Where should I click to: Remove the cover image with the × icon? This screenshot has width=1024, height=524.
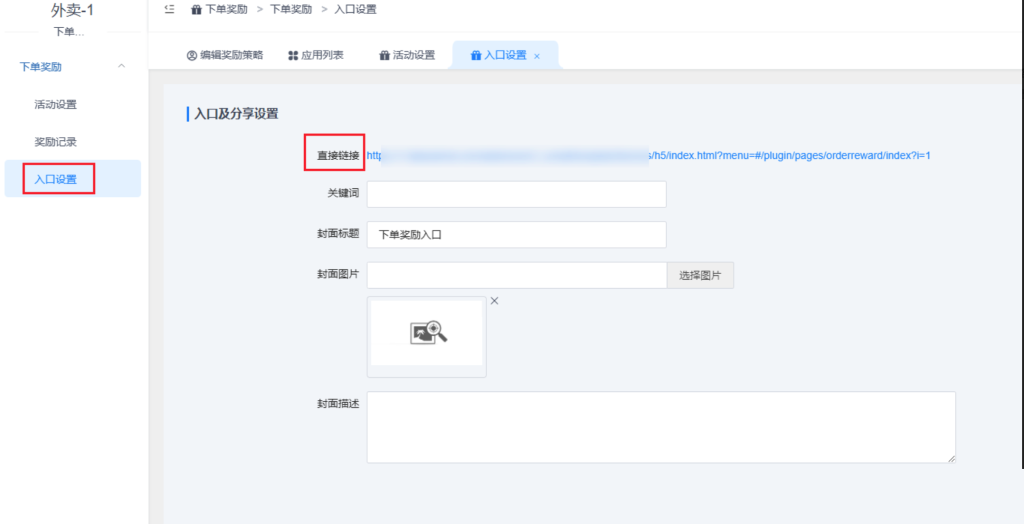pos(494,301)
